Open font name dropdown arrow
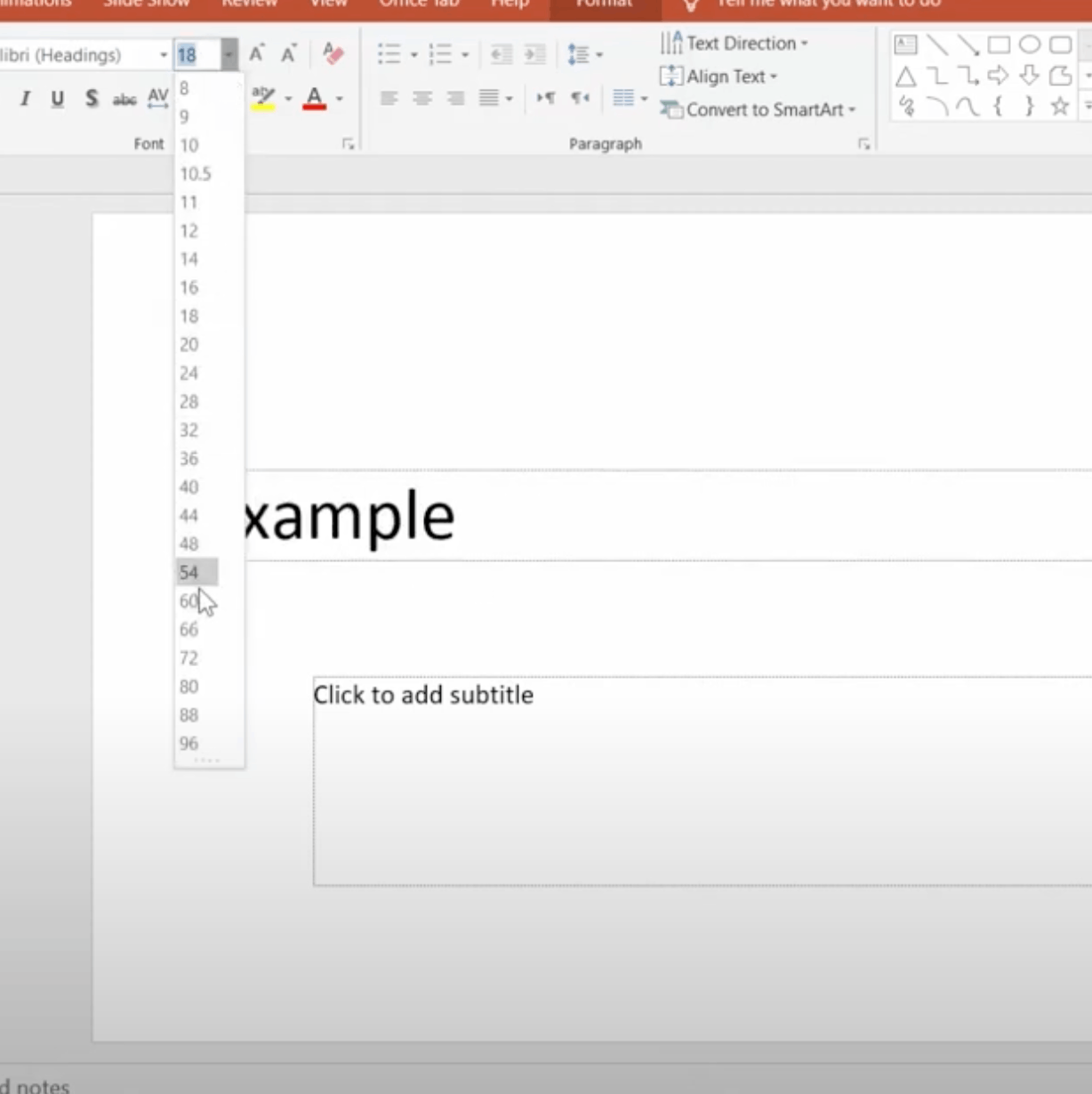1092x1094 pixels. (x=164, y=55)
